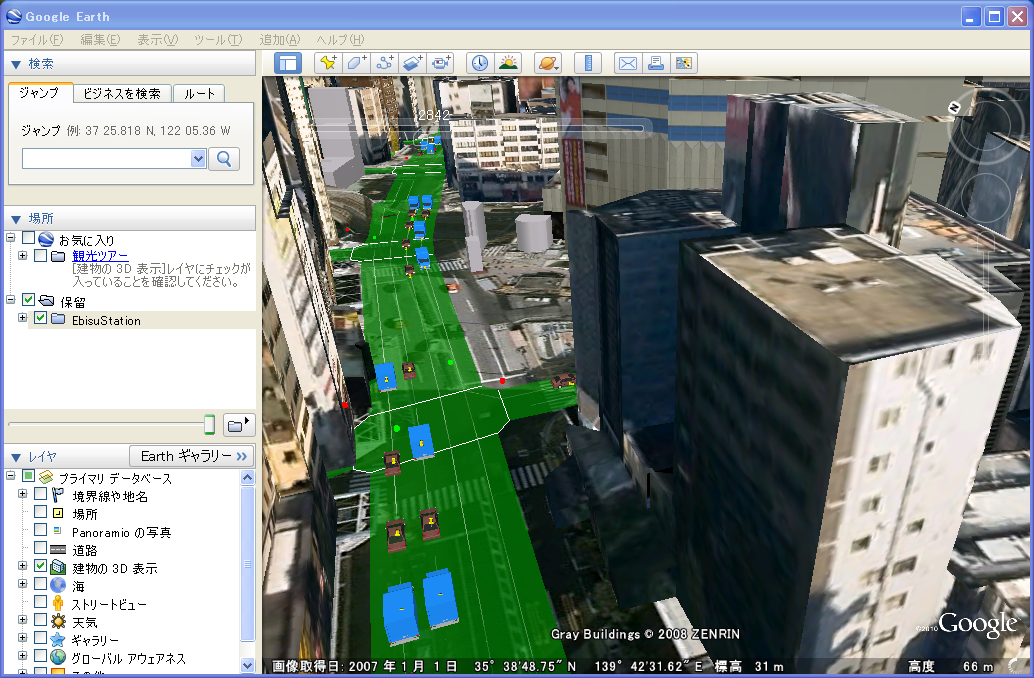The width and height of the screenshot is (1034, 678).
Task: Click the flag icon beside 境界線や地名
Action: coord(58,495)
